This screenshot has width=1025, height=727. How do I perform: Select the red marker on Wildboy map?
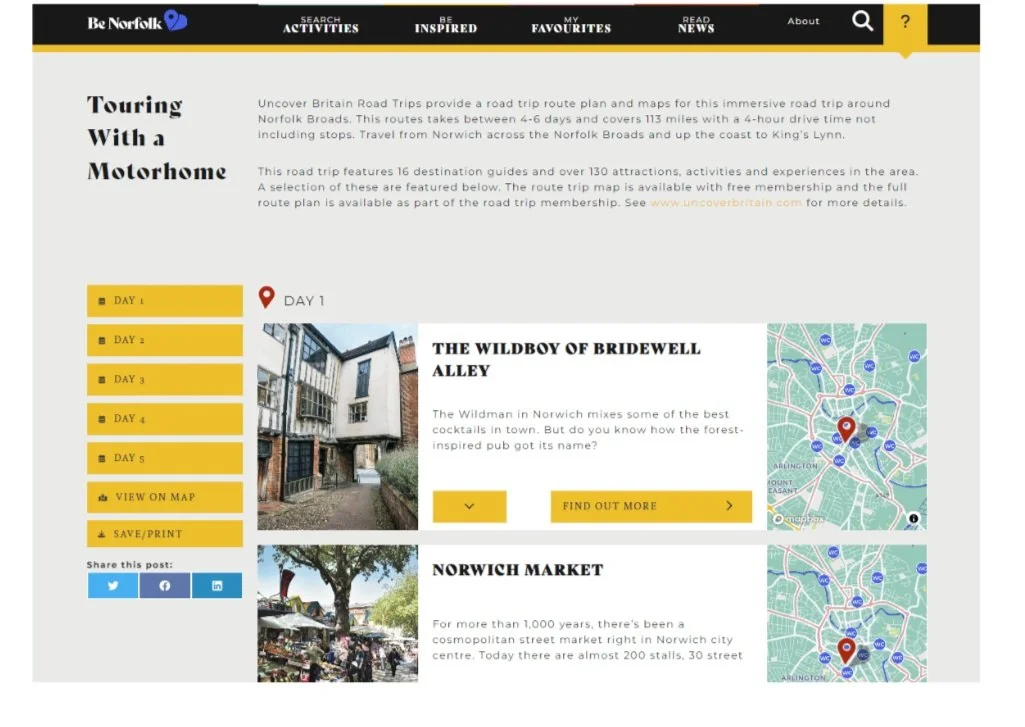(847, 430)
